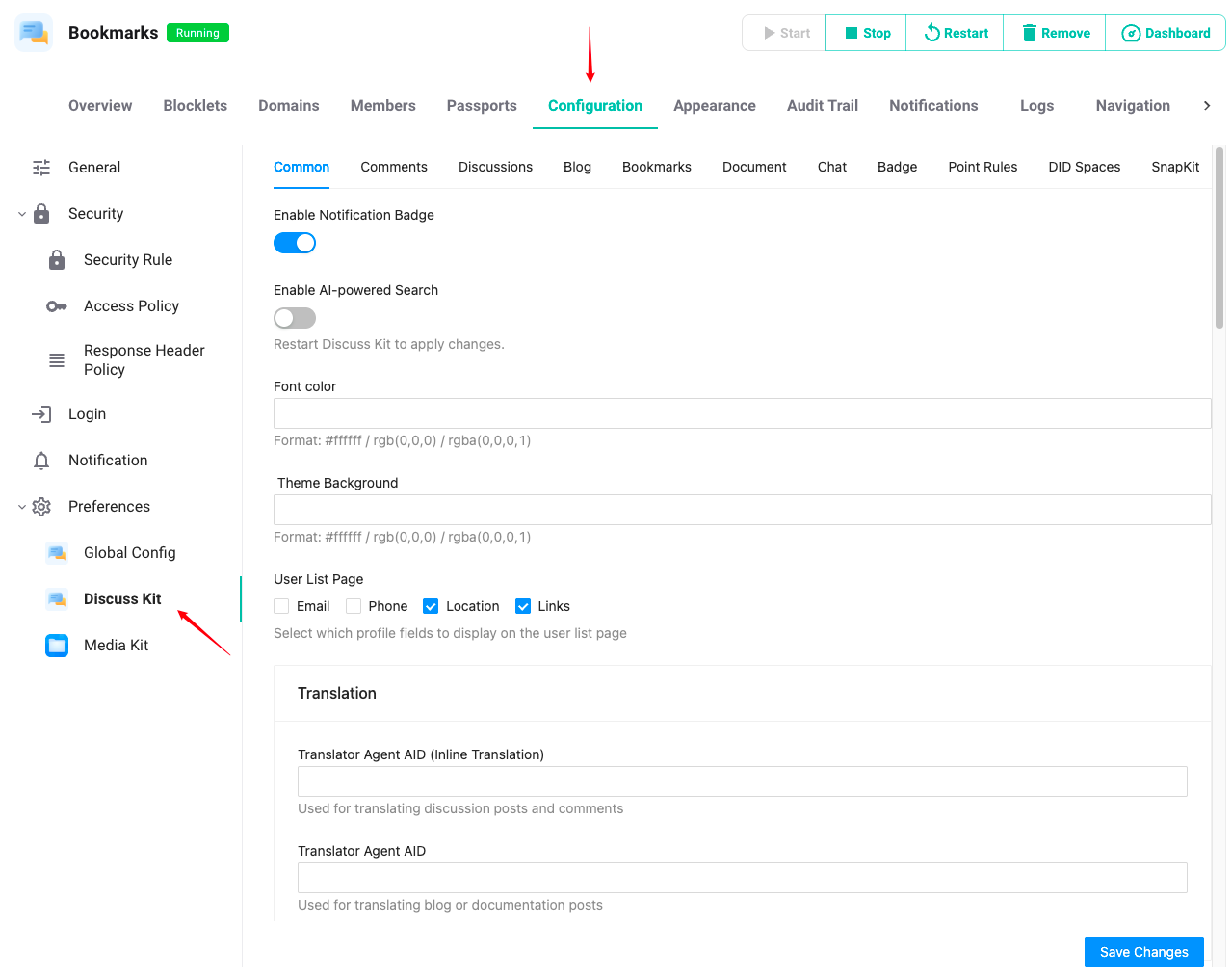Click the Response Header Policy list icon

(x=57, y=360)
